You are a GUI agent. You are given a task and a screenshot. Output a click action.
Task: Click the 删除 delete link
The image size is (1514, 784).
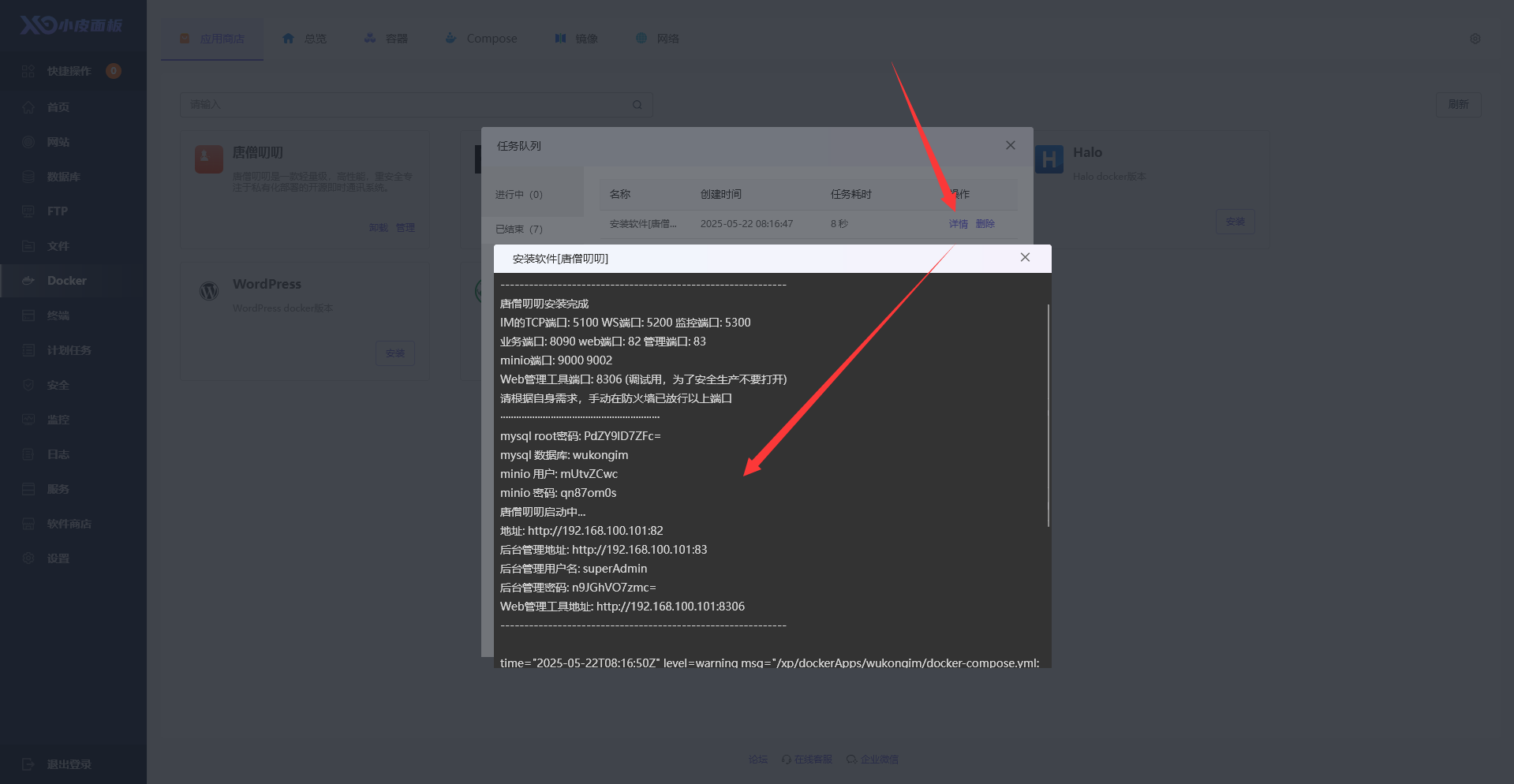pos(985,224)
